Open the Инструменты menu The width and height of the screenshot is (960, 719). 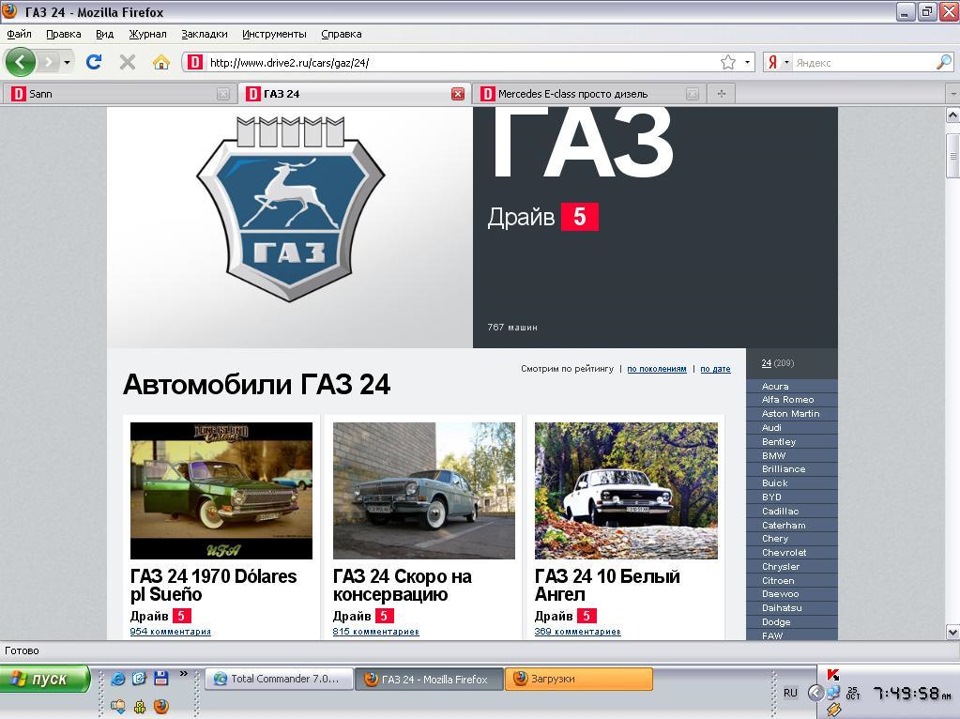274,34
